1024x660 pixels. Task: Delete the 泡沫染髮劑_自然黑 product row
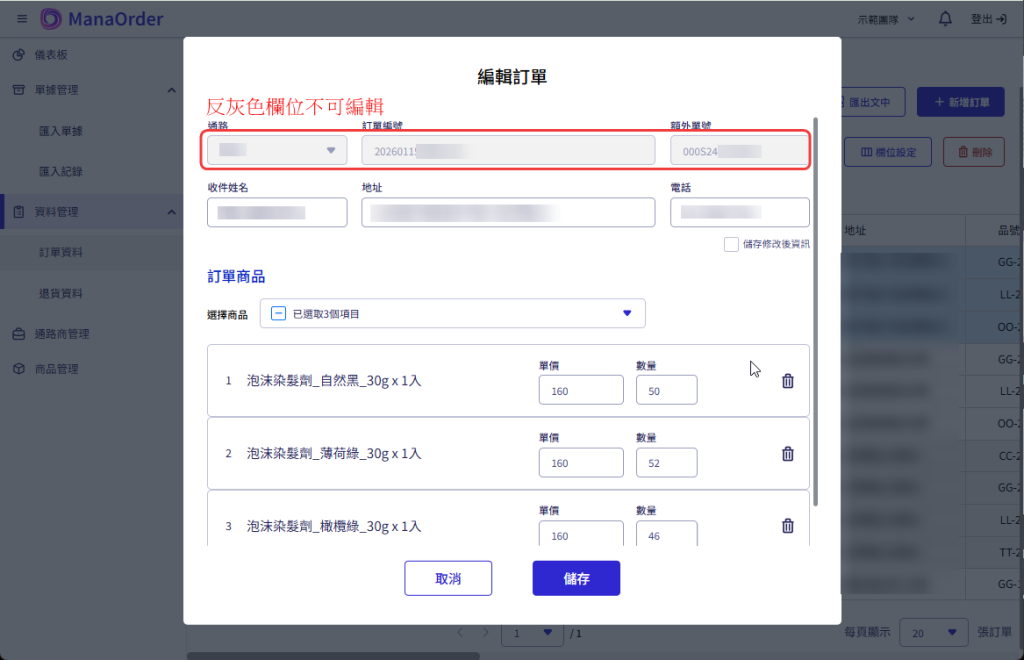coord(787,381)
